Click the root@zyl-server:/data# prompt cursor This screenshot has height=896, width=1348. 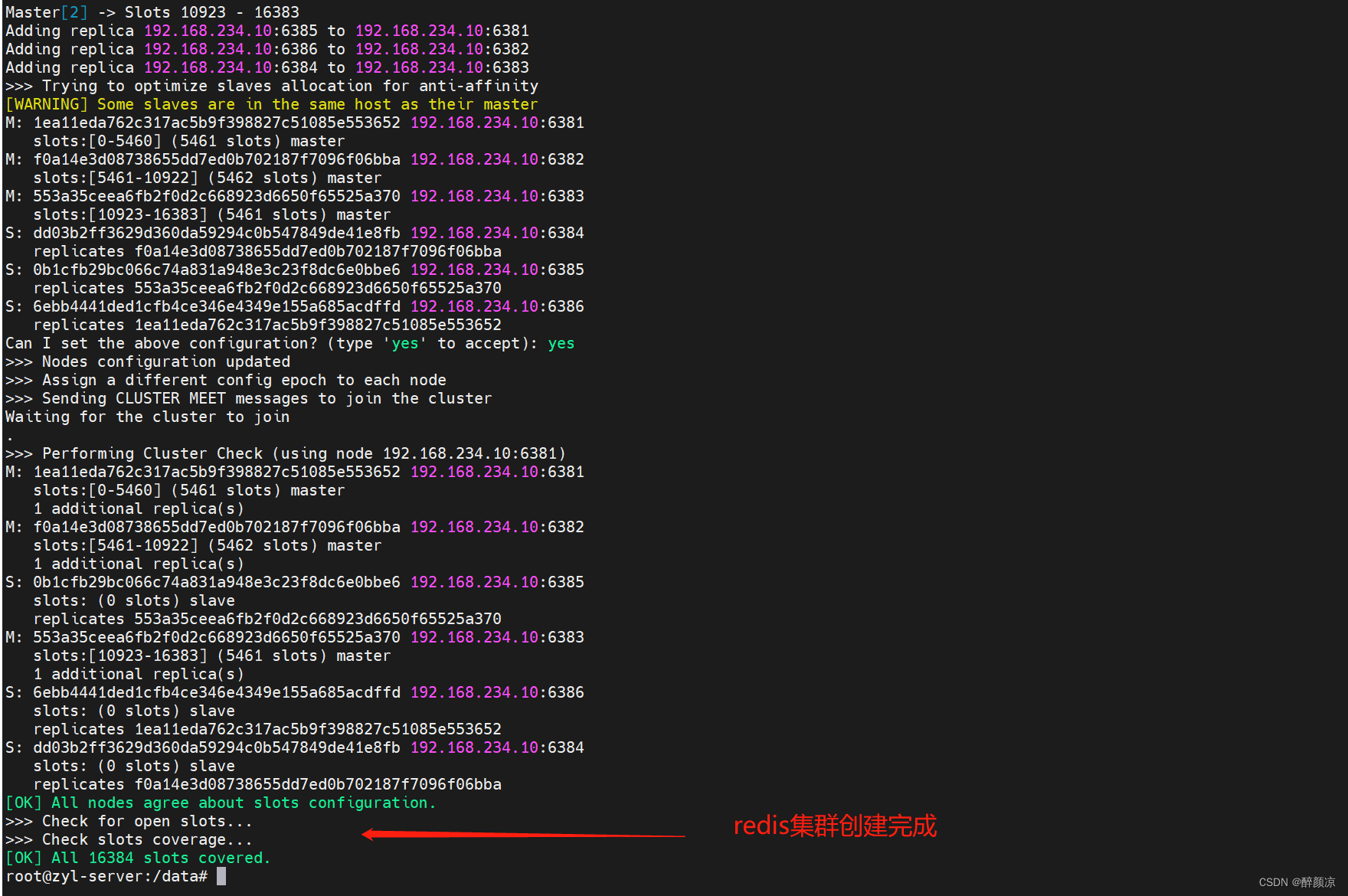tap(221, 876)
